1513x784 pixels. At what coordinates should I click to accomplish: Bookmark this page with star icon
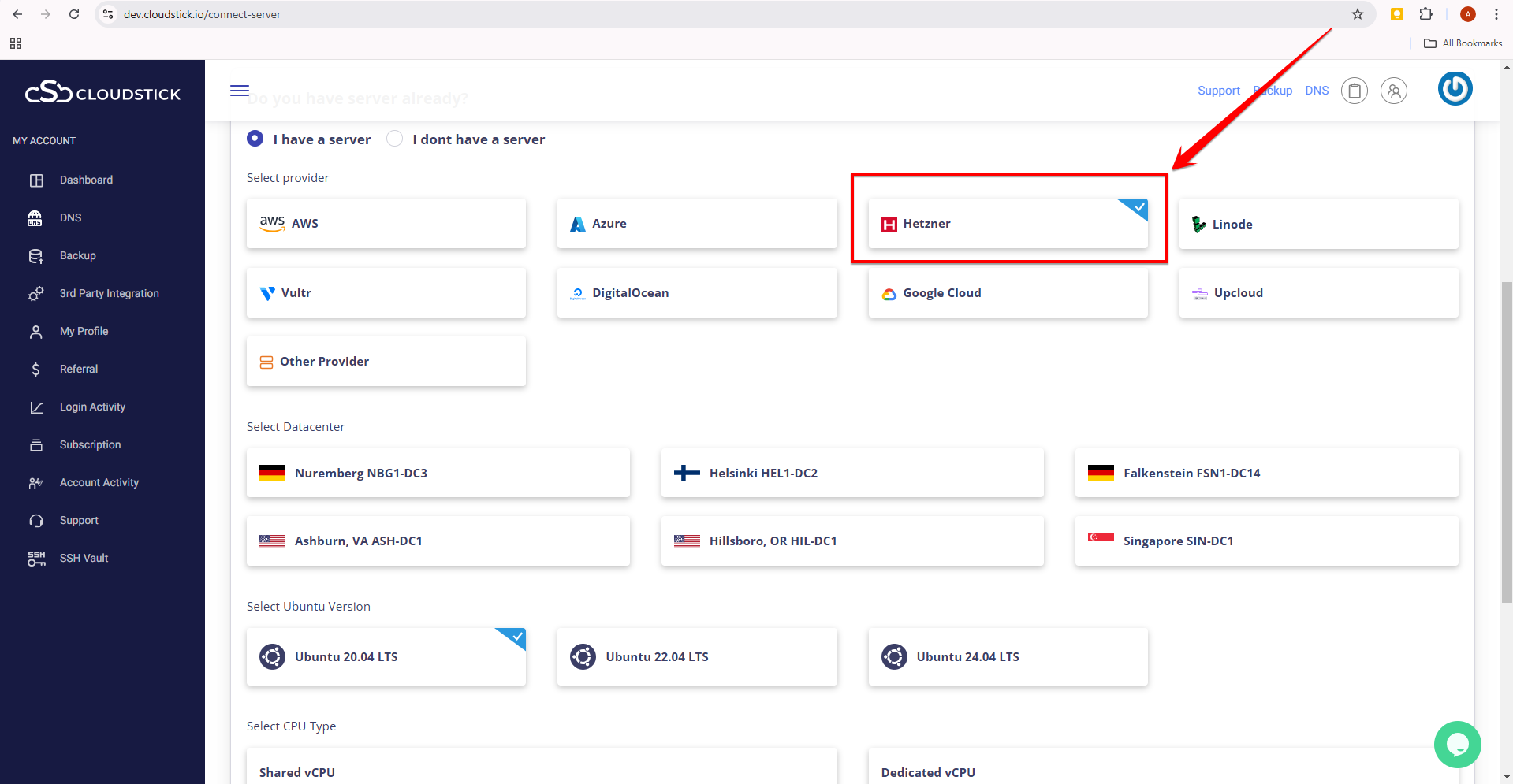coord(1357,14)
